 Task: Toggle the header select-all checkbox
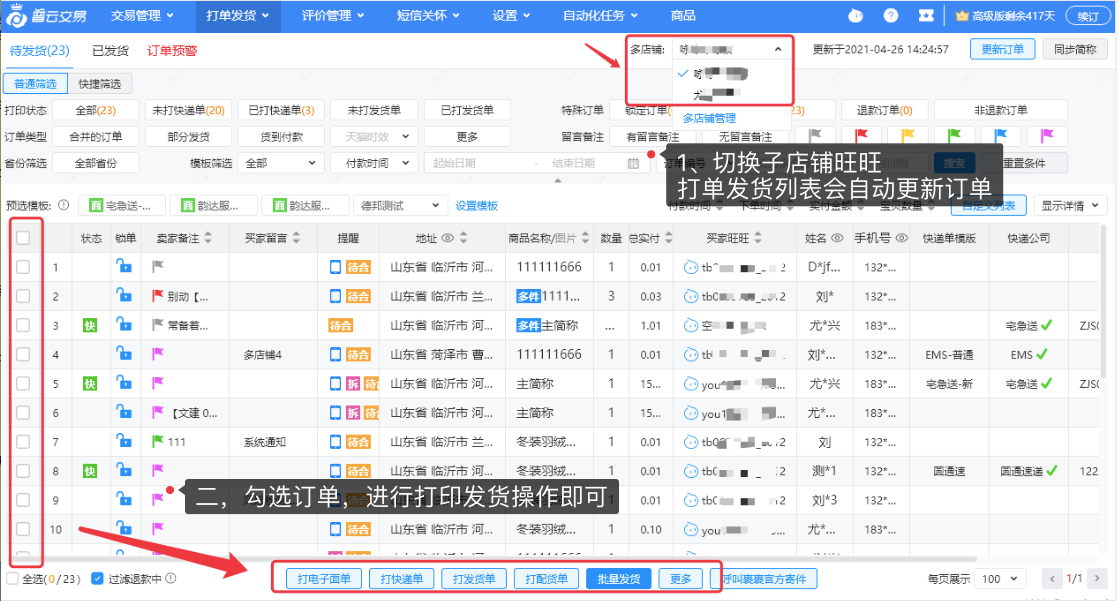(x=23, y=238)
